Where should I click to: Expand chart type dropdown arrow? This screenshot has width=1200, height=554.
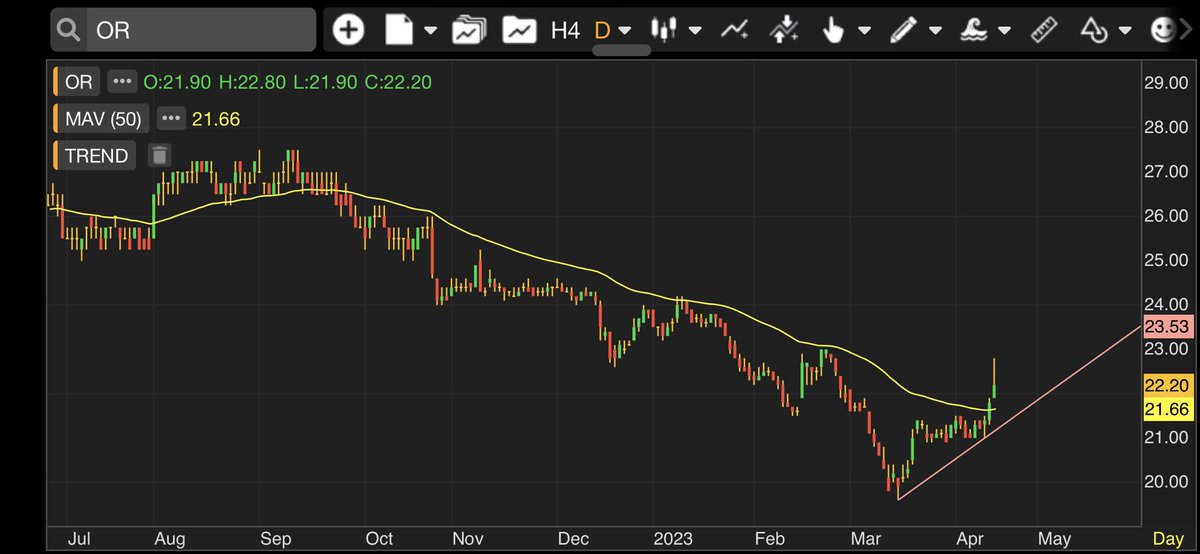point(695,30)
